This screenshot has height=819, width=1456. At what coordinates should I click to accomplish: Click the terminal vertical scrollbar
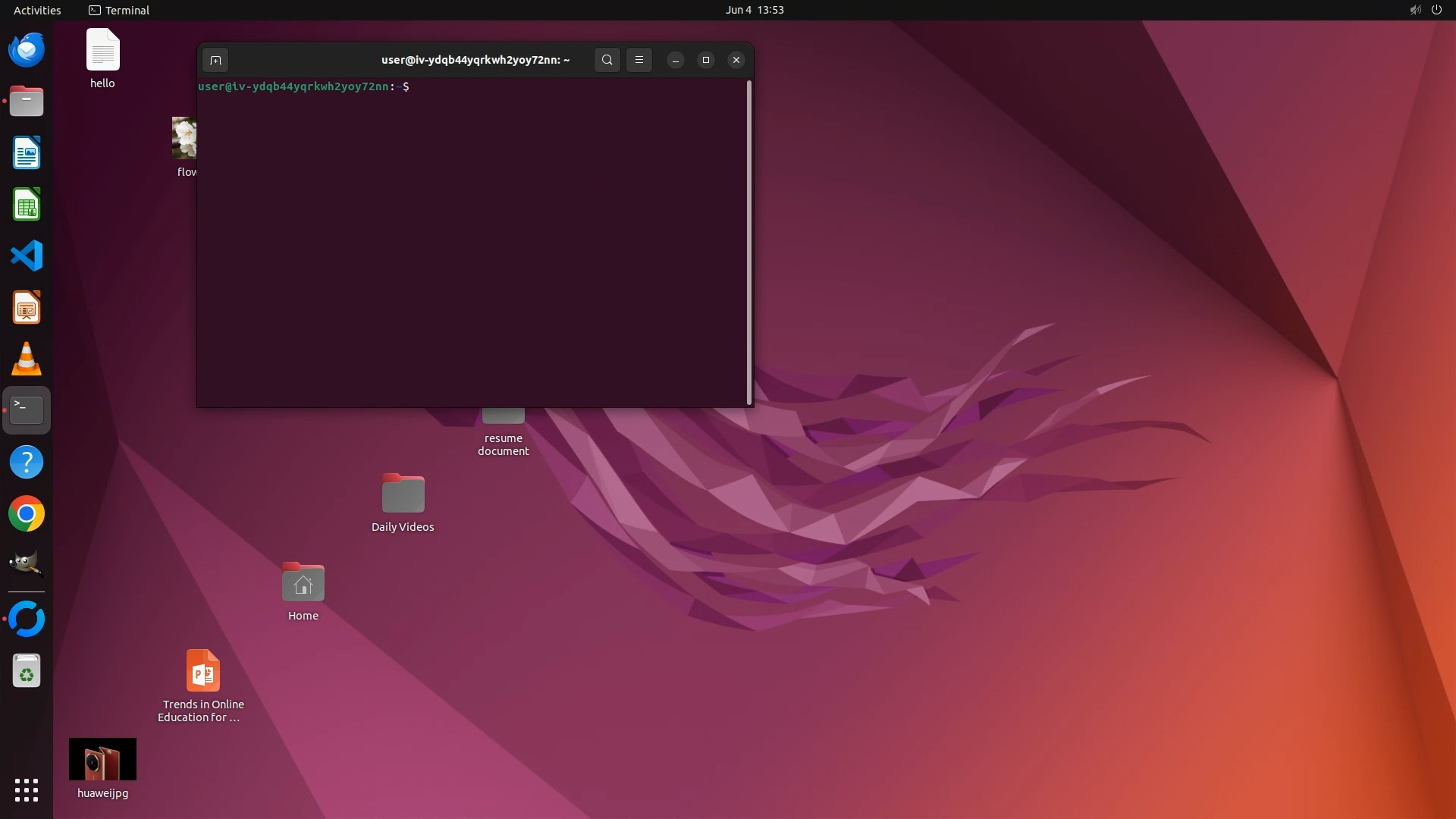pos(749,243)
